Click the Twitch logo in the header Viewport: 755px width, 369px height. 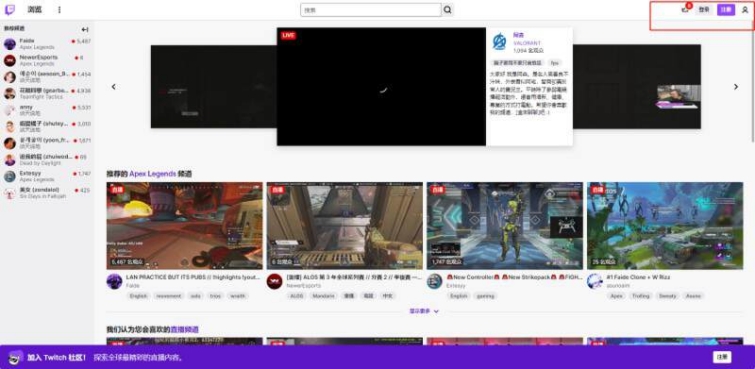click(10, 10)
